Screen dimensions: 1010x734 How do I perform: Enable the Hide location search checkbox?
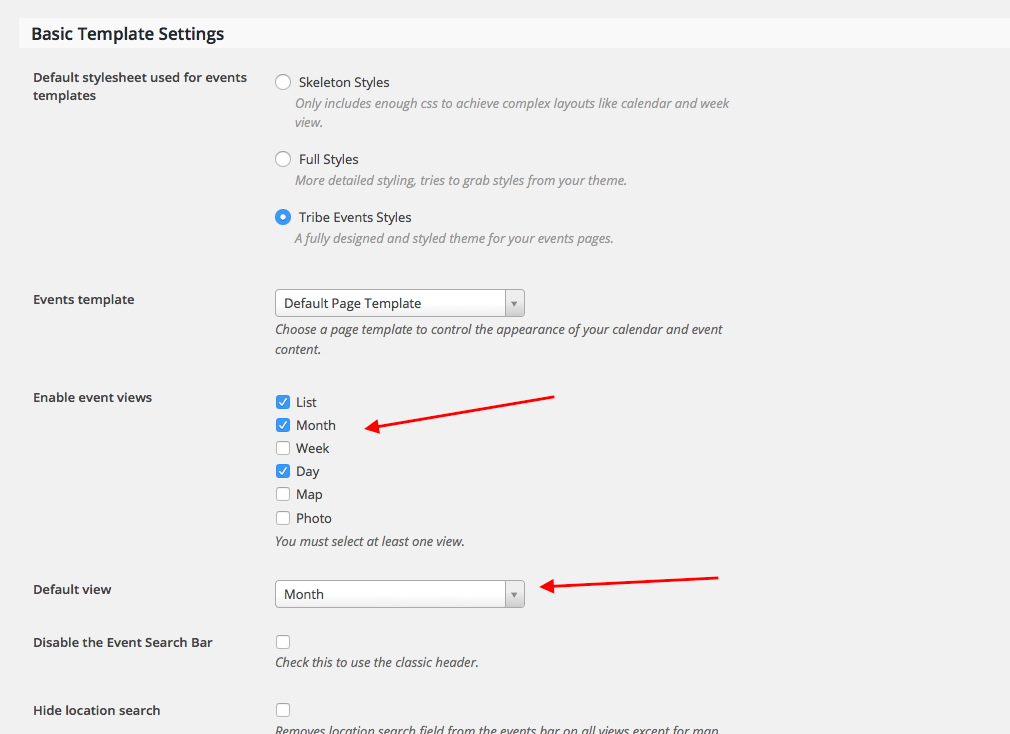tap(283, 710)
